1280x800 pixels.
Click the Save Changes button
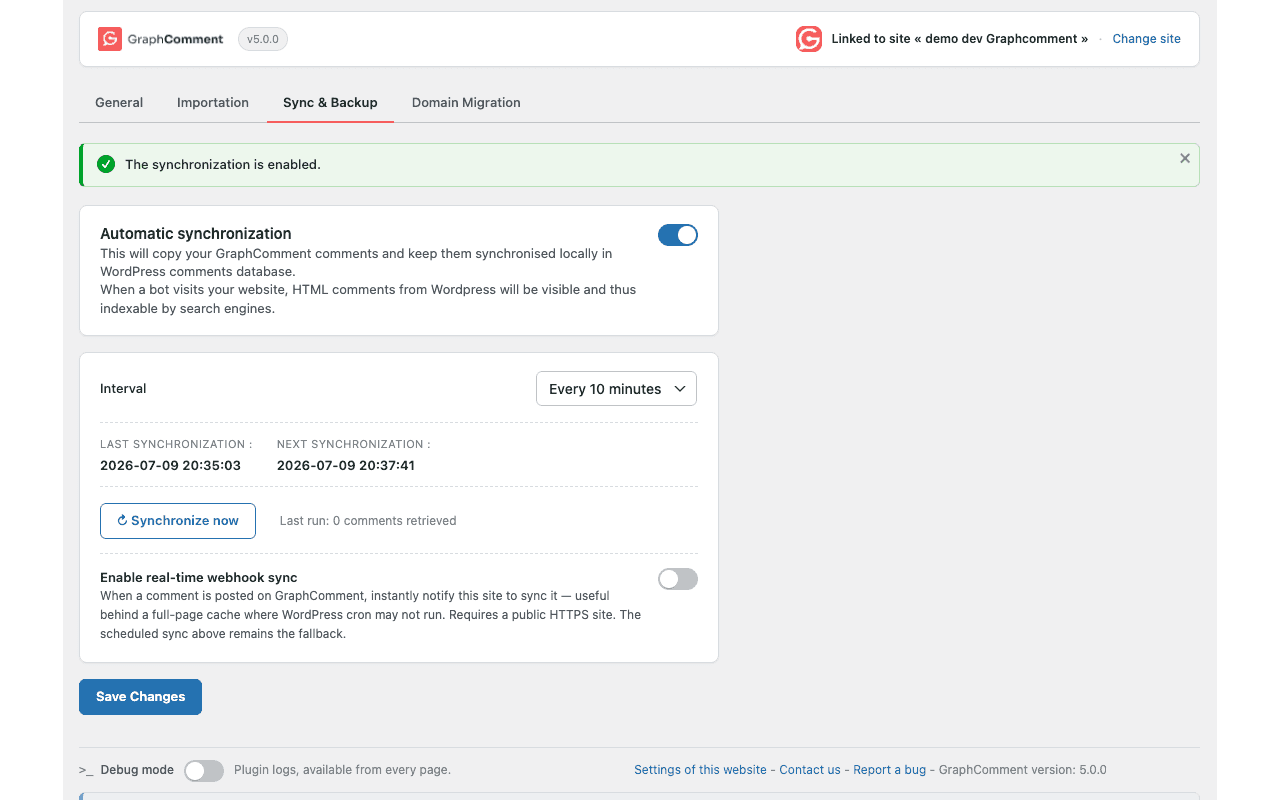pyautogui.click(x=140, y=697)
